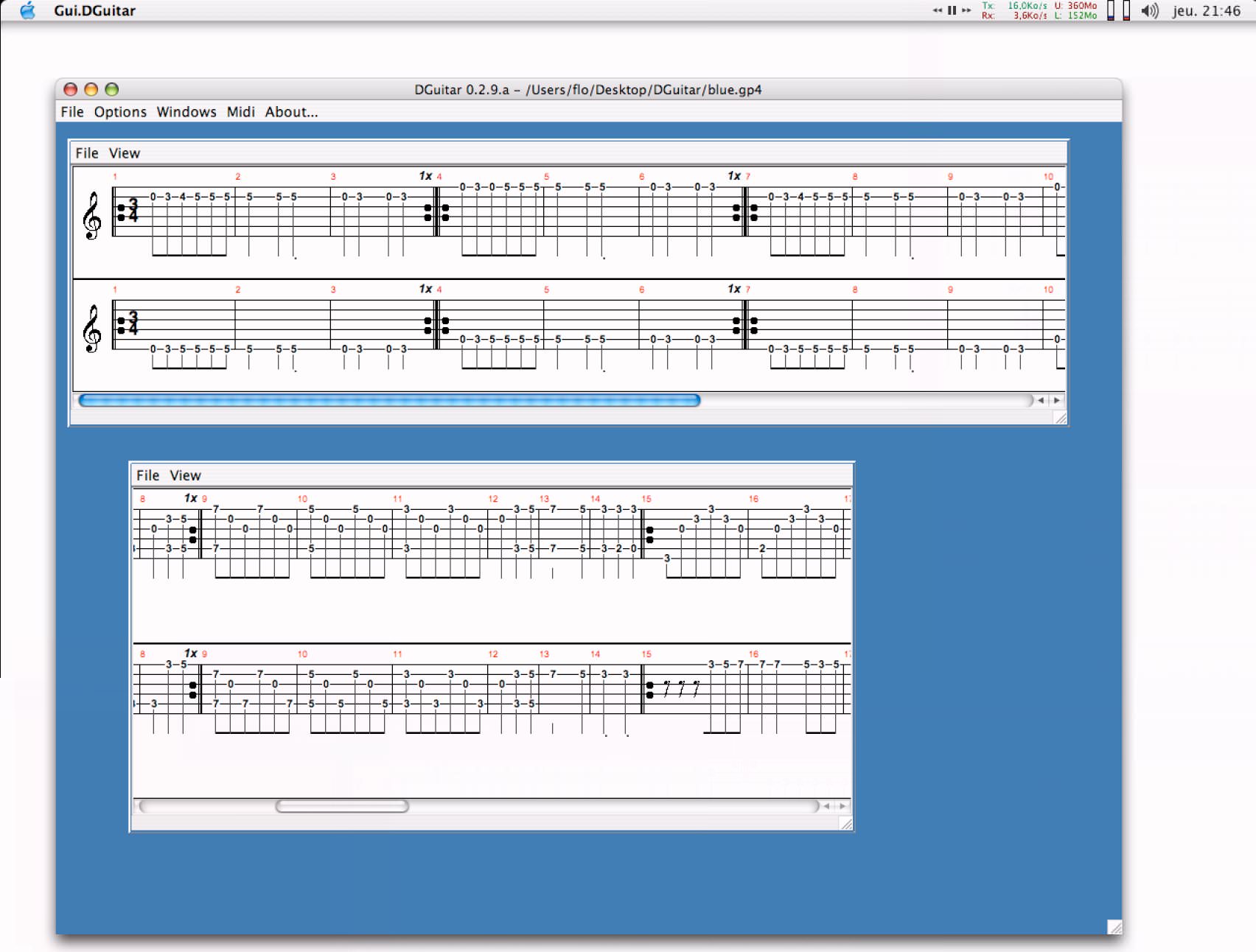
Task: Click repeat sign at measure 4, second track
Action: click(437, 326)
